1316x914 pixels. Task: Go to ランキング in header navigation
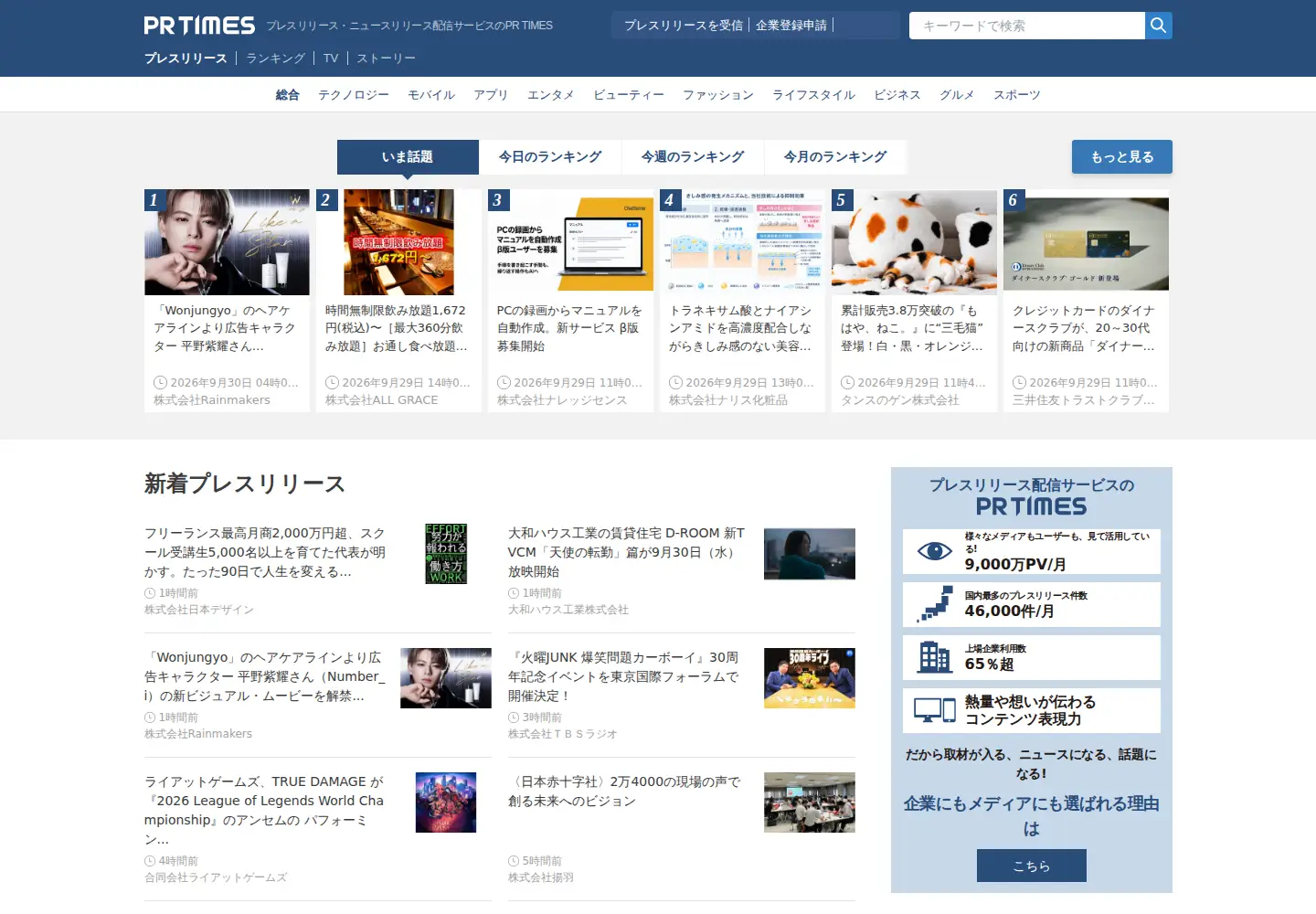click(x=275, y=58)
